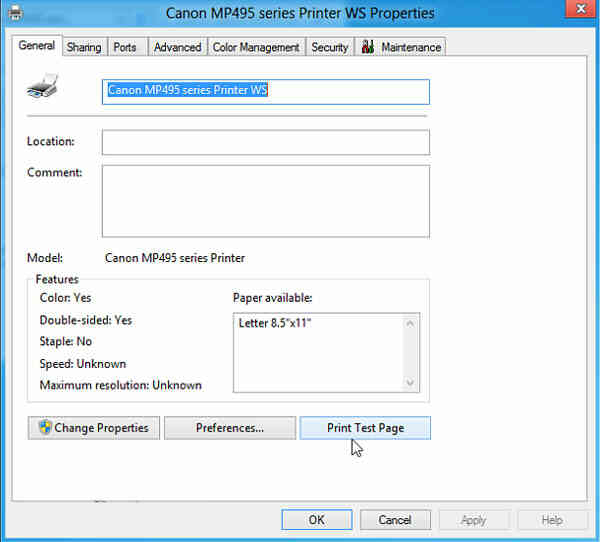Close the printer Properties dialog

point(581,9)
